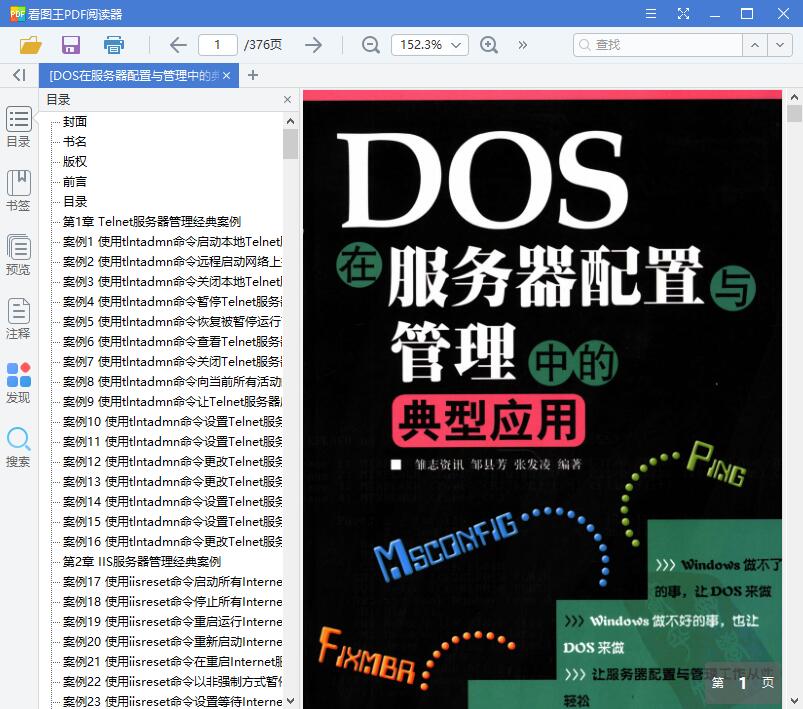803x709 pixels.
Task: Open 案例2 tlntadmn outline entry
Action: tap(172, 261)
